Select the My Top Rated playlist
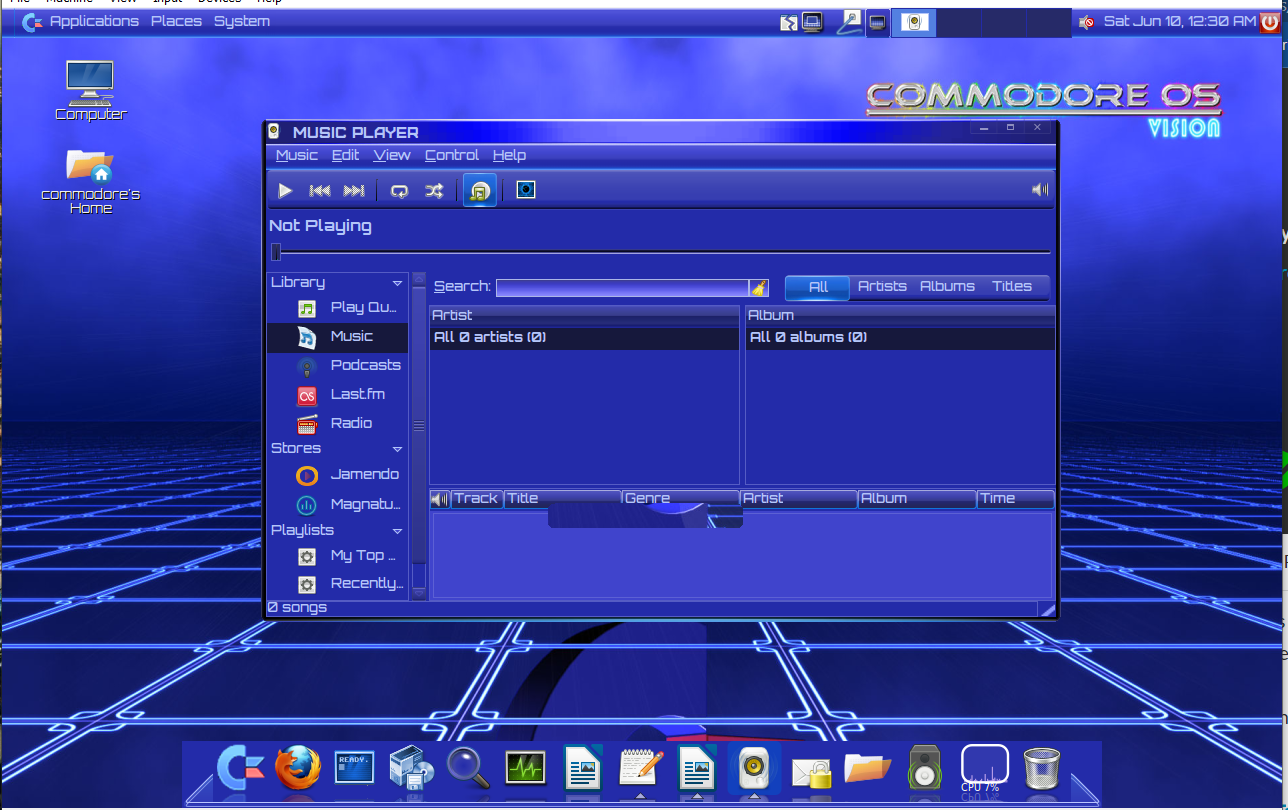 point(337,556)
